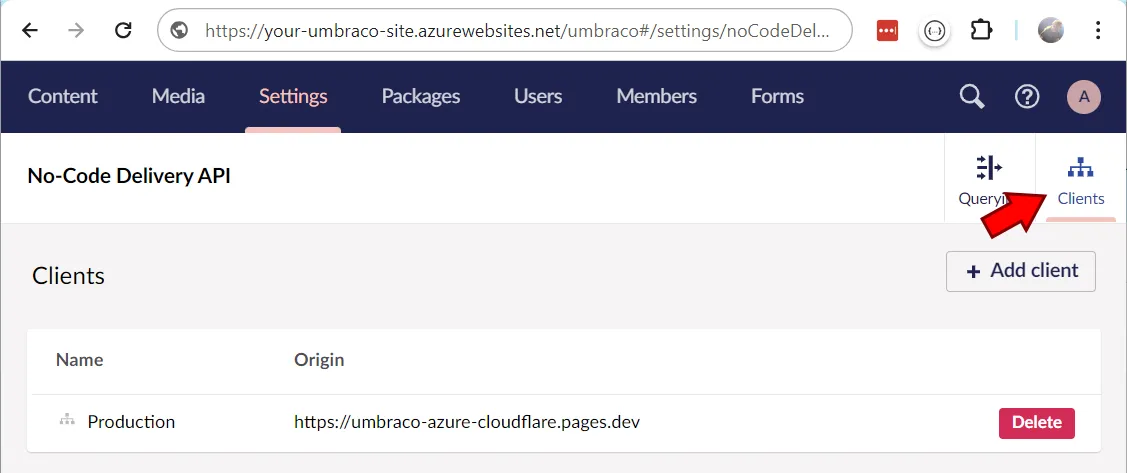Image resolution: width=1127 pixels, height=473 pixels.
Task: Open the Umbraco help icon
Action: [x=1027, y=96]
